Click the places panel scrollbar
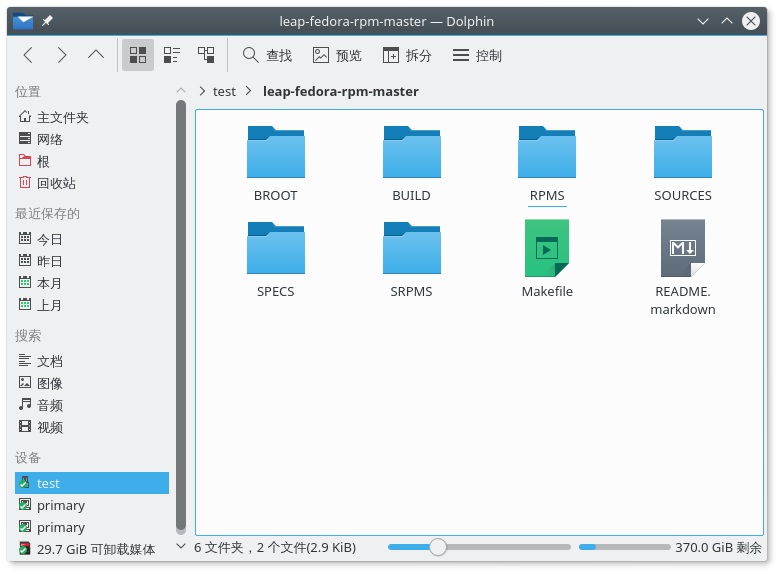This screenshot has width=780, height=574. click(x=181, y=317)
